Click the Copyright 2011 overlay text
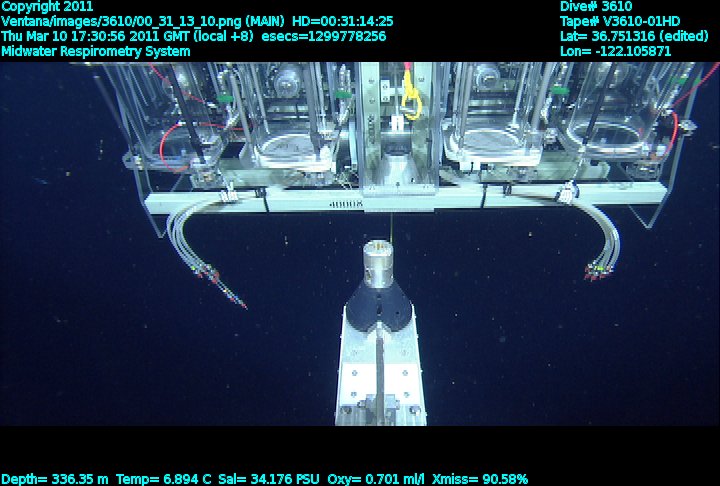 pyautogui.click(x=47, y=6)
